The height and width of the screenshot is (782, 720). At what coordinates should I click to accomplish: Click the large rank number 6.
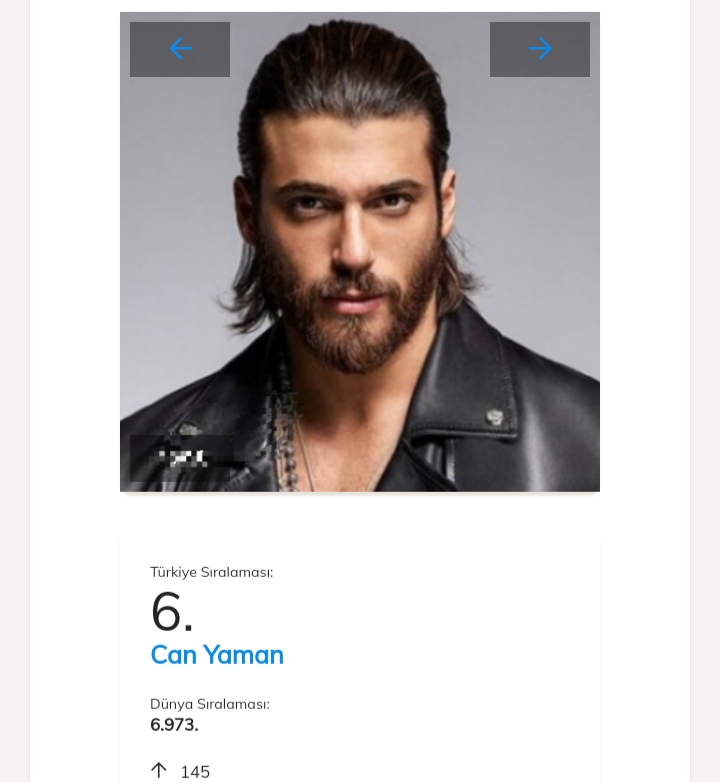tap(171, 611)
